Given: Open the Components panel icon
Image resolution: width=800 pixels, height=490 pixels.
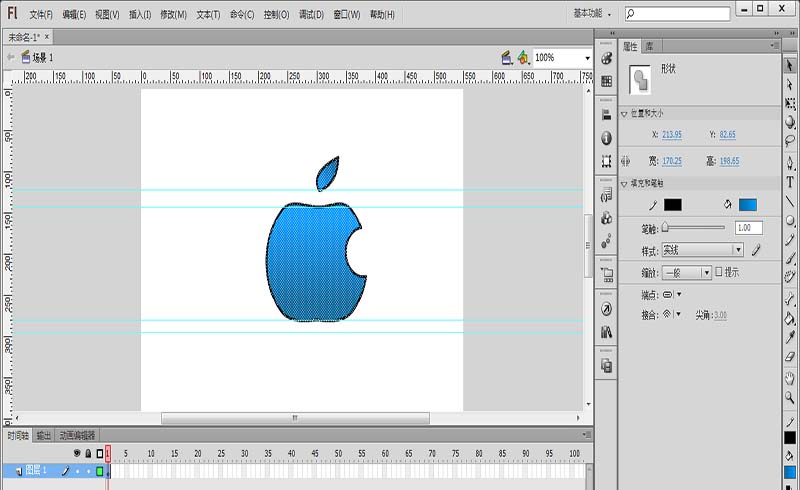Looking at the screenshot, I should [606, 218].
